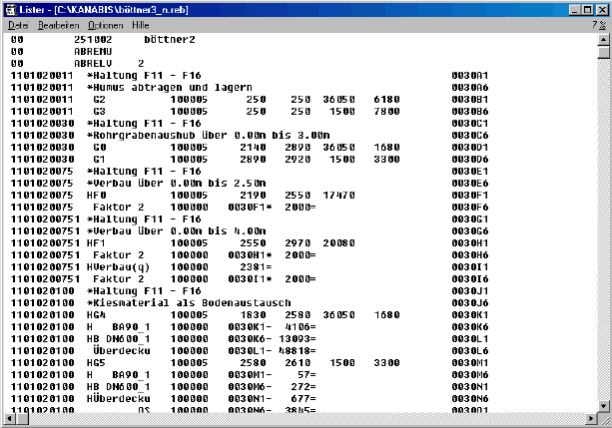
Task: Click value '20080' in HF1 row
Action: pos(339,243)
